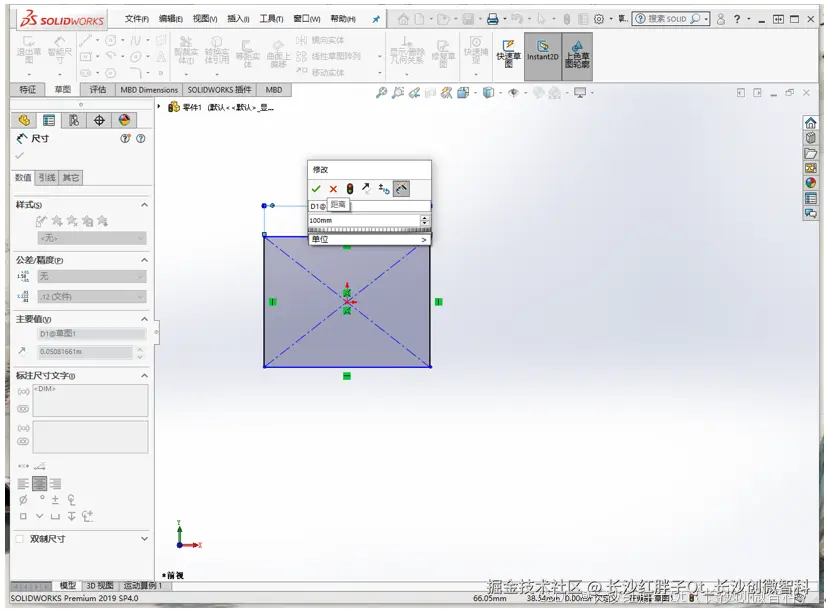Open the precision .12 (文件) dropdown
The width and height of the screenshot is (826, 612).
click(92, 297)
